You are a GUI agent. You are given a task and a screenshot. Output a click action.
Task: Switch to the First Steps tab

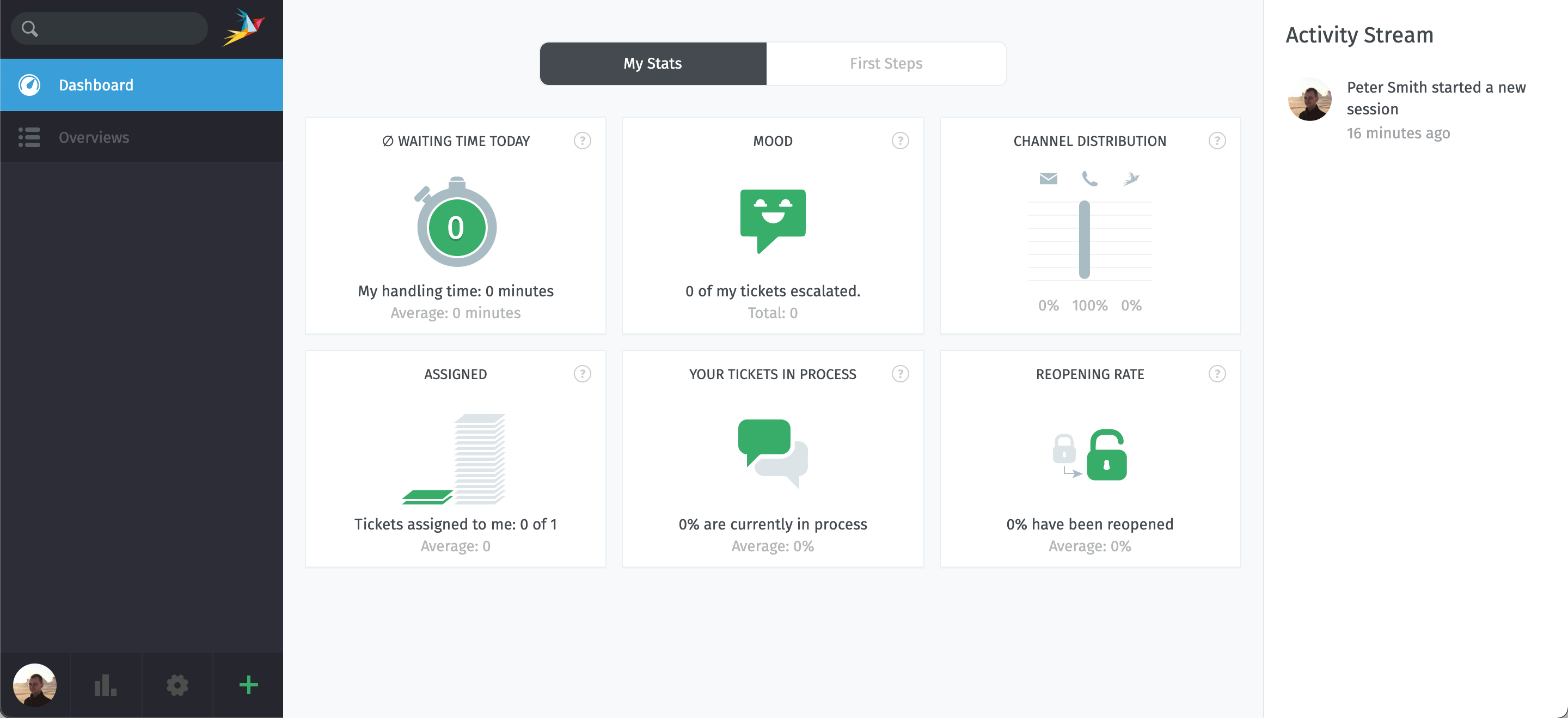click(x=886, y=63)
